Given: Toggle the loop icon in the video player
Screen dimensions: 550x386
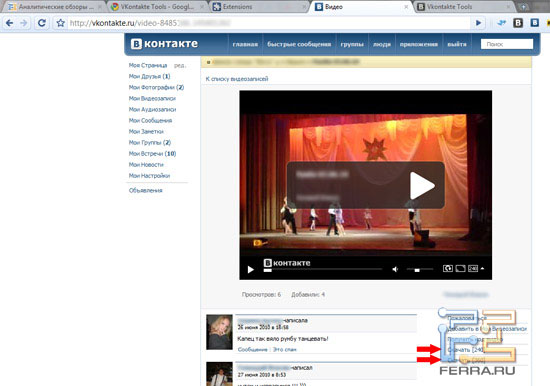Looking at the screenshot, I should pos(448,268).
